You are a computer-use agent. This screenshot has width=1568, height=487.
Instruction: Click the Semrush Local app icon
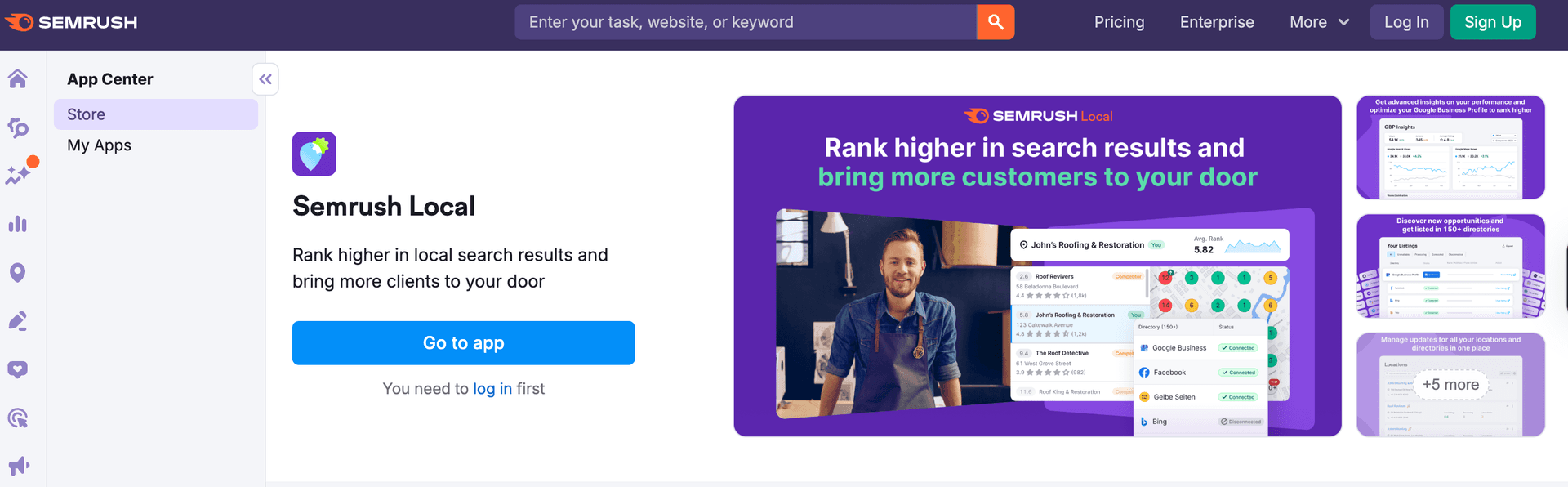314,154
